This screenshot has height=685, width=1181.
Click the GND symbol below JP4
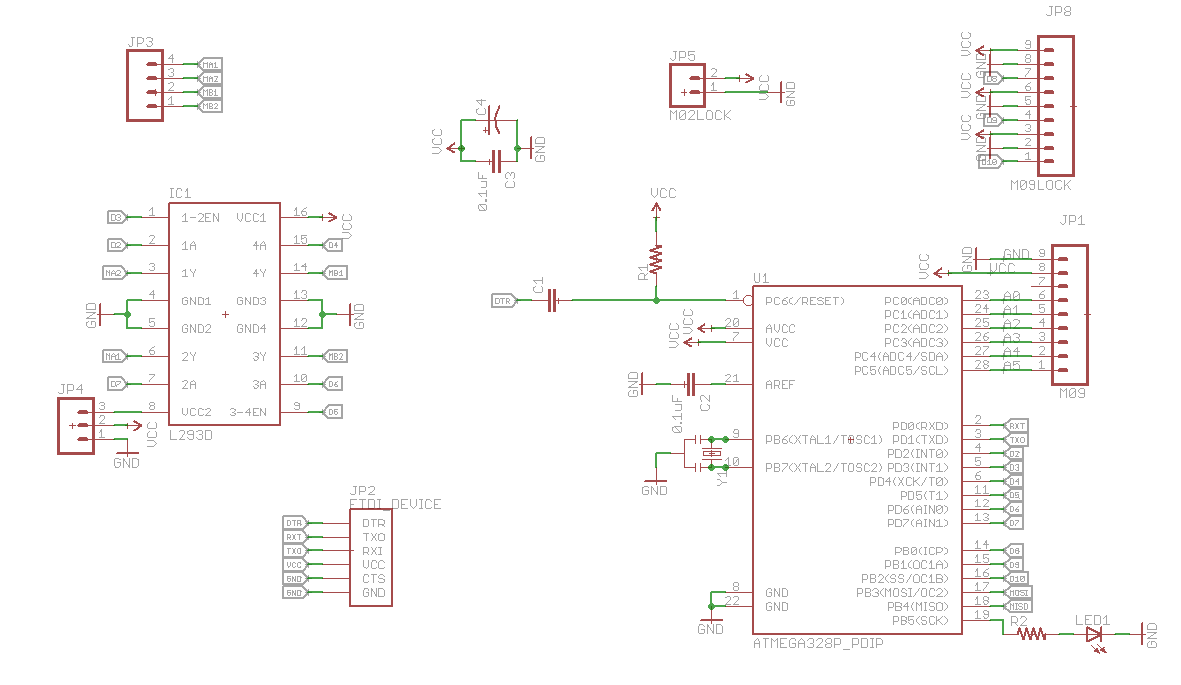[x=127, y=459]
